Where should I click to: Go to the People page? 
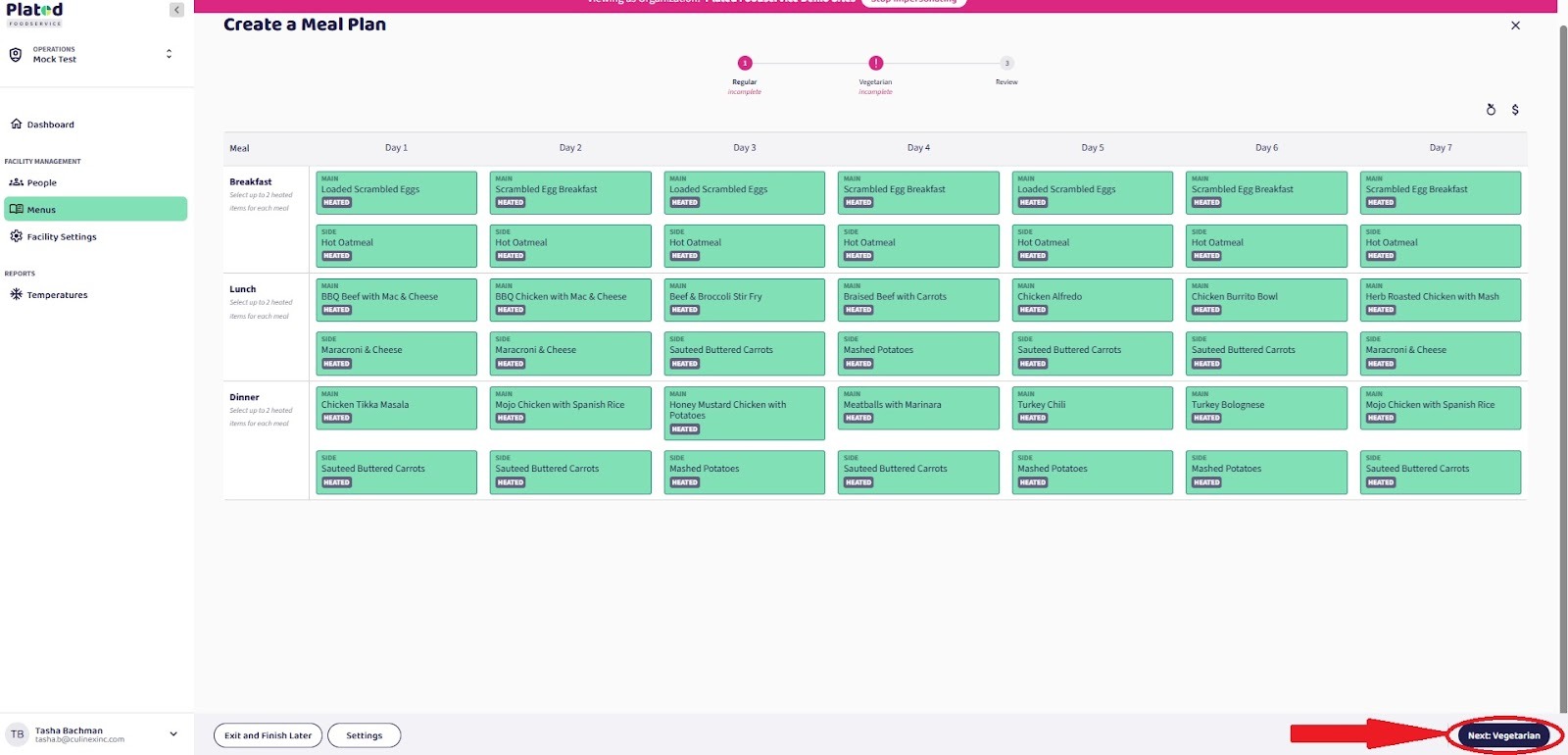coord(41,182)
